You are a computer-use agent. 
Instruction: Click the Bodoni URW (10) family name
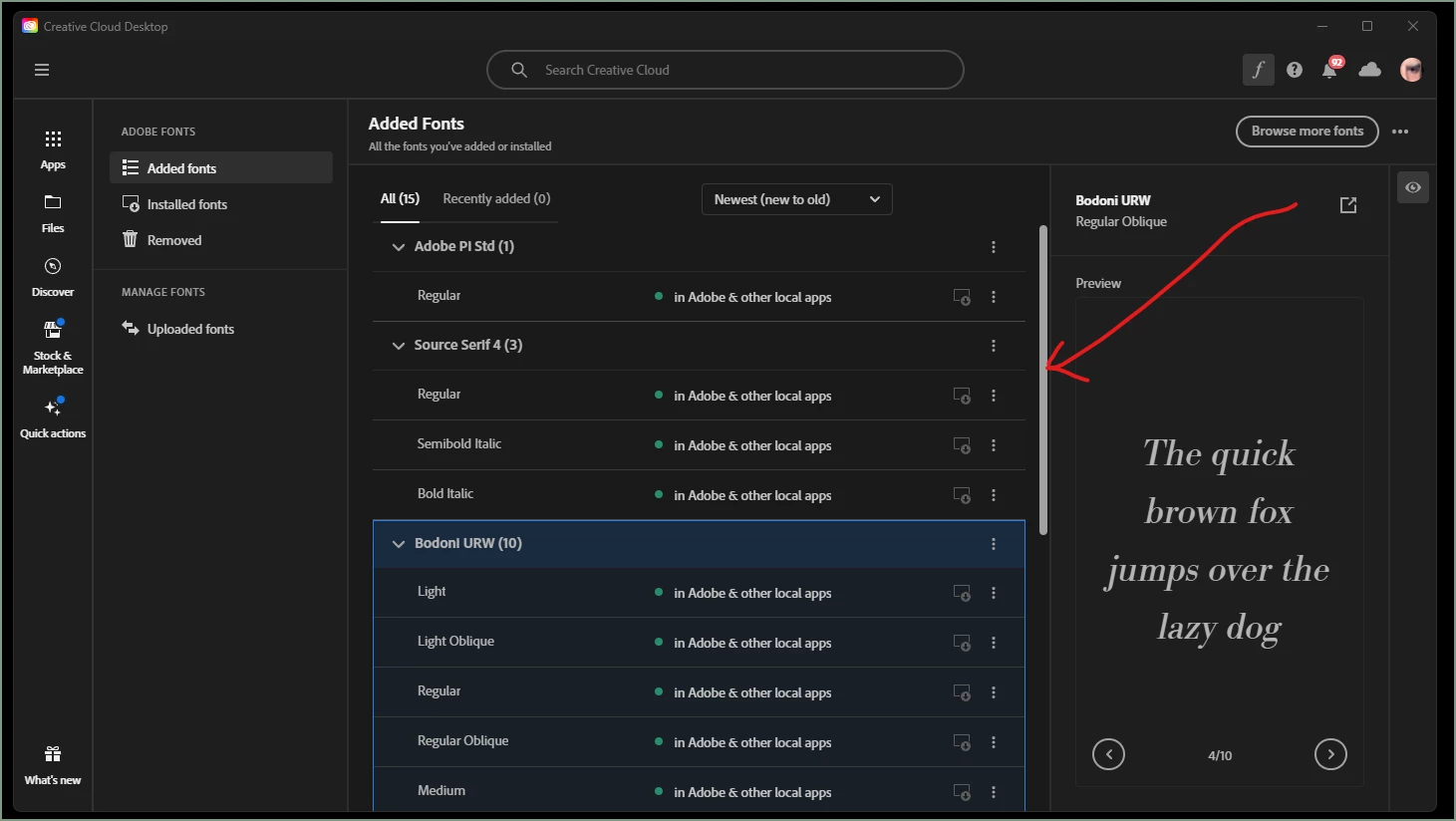point(467,543)
